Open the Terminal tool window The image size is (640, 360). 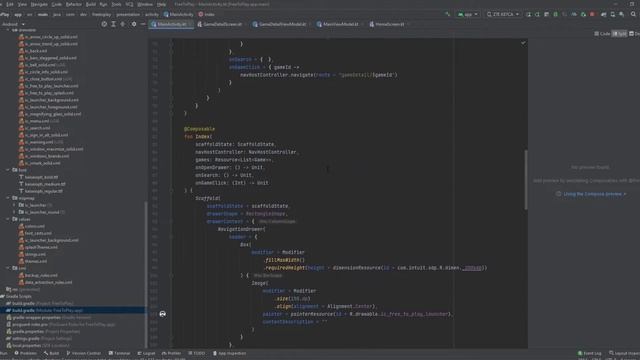[119, 353]
